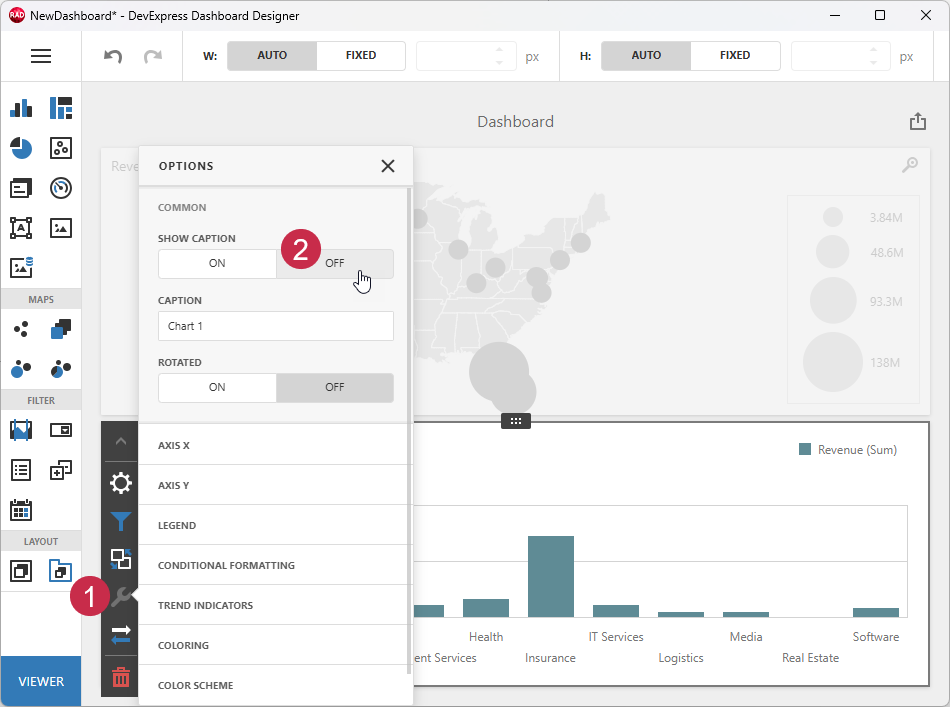This screenshot has height=707, width=950.
Task: Open the chart's settings gear on floating toolbar
Action: [120, 483]
